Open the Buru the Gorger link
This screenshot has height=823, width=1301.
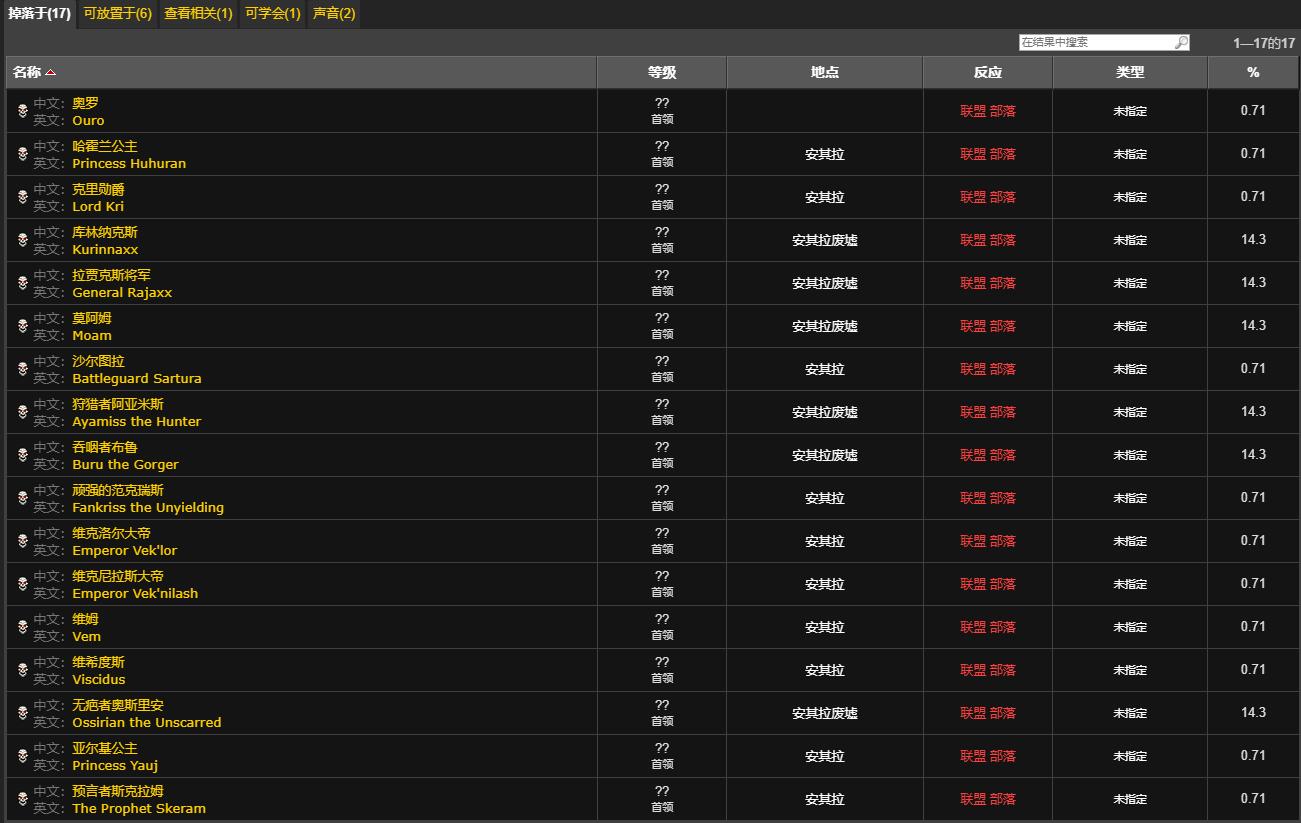tap(125, 464)
